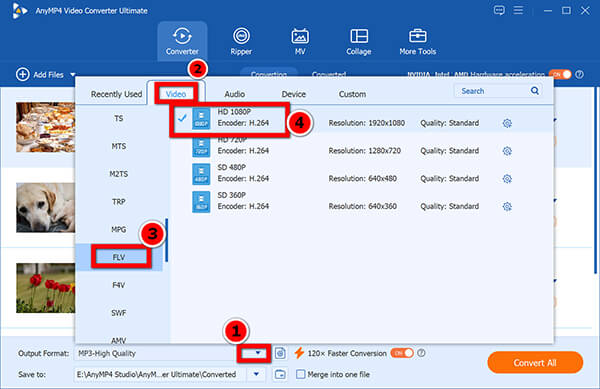Select MTS format in list
The image size is (600, 389).
click(x=119, y=146)
